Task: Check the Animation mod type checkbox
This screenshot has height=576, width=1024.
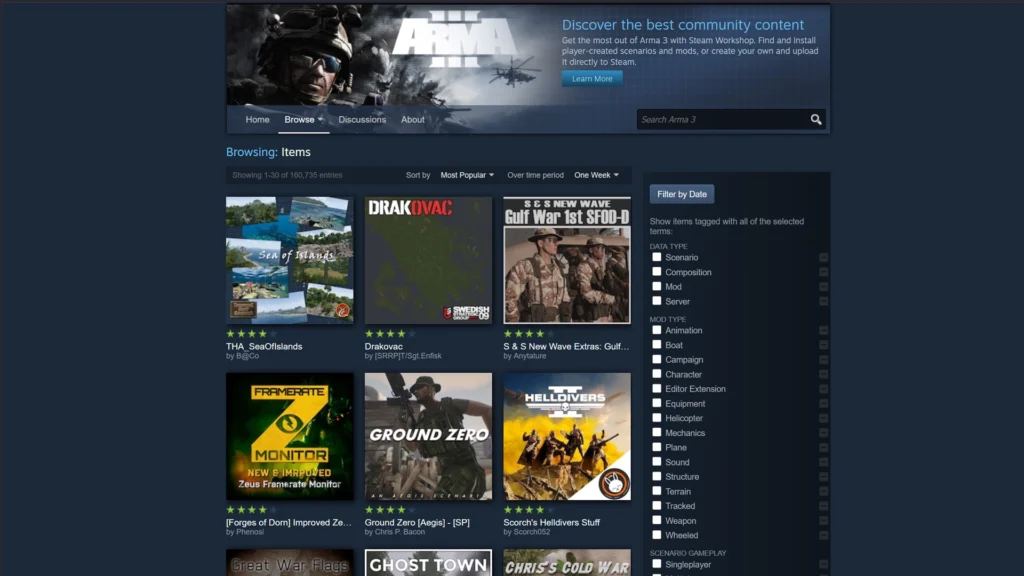Action: pyautogui.click(x=656, y=330)
